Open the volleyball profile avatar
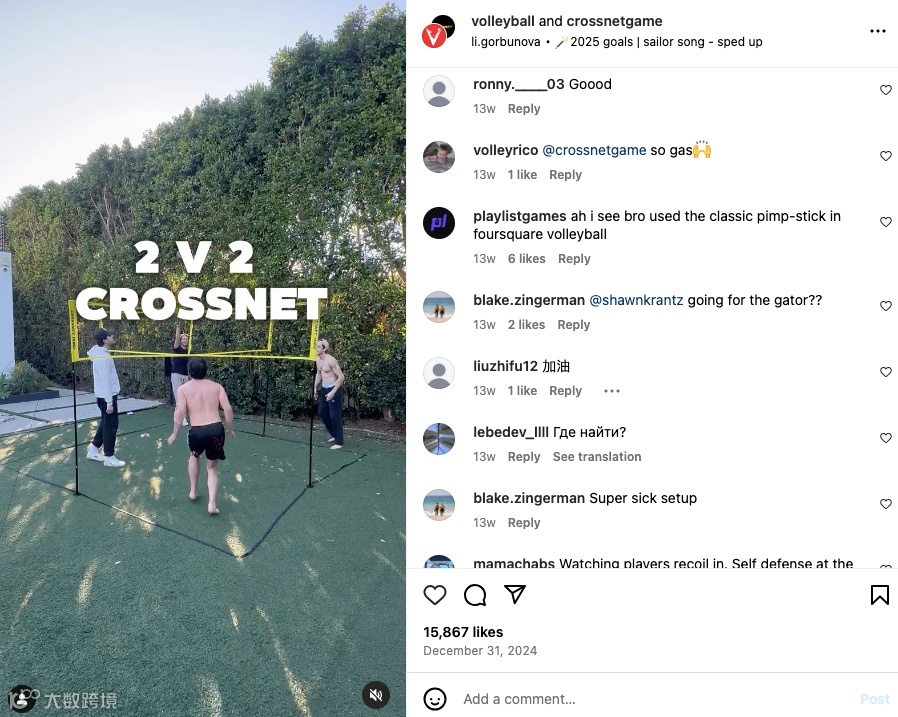The width and height of the screenshot is (898, 717). pyautogui.click(x=438, y=31)
